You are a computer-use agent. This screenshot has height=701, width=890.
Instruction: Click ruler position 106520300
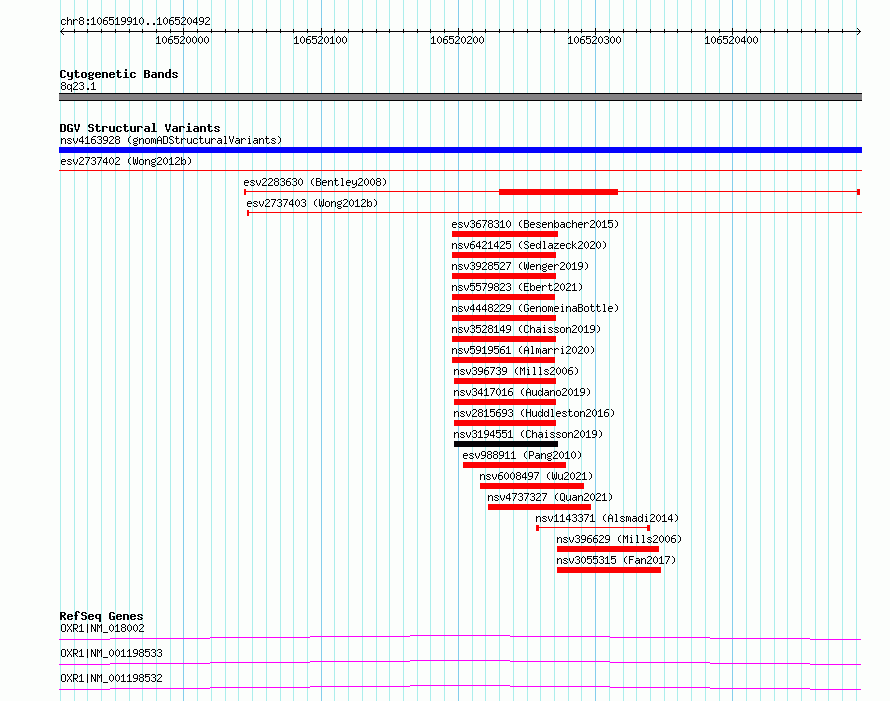tap(594, 40)
